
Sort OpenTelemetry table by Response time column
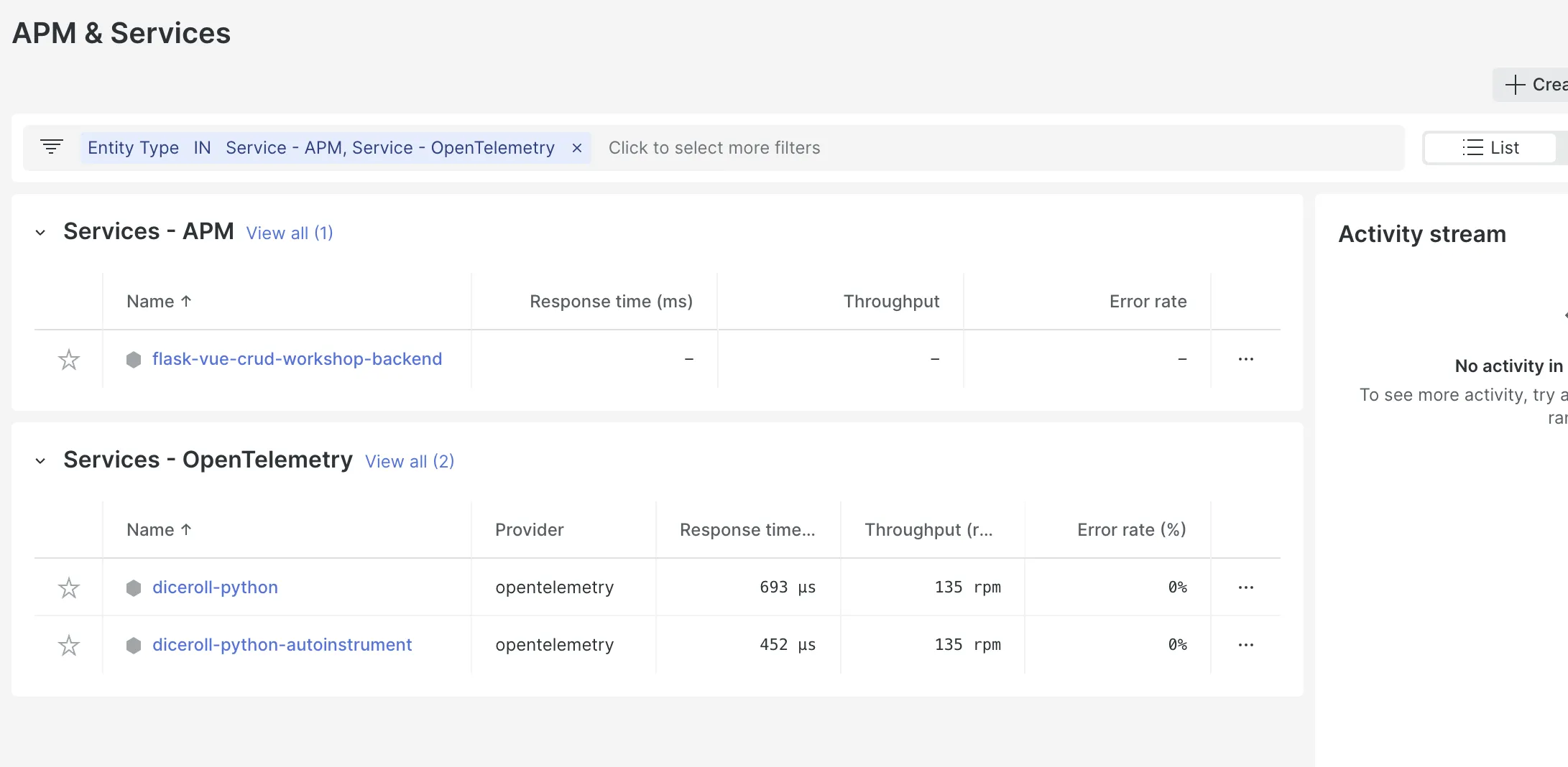(747, 530)
